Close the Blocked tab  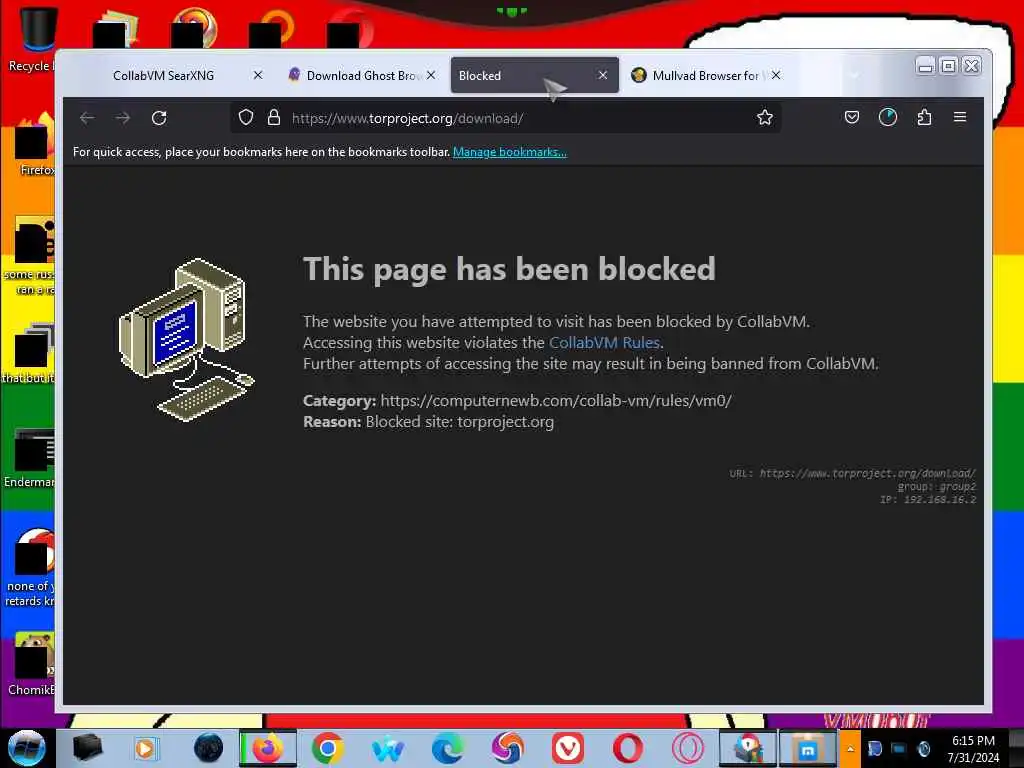603,75
